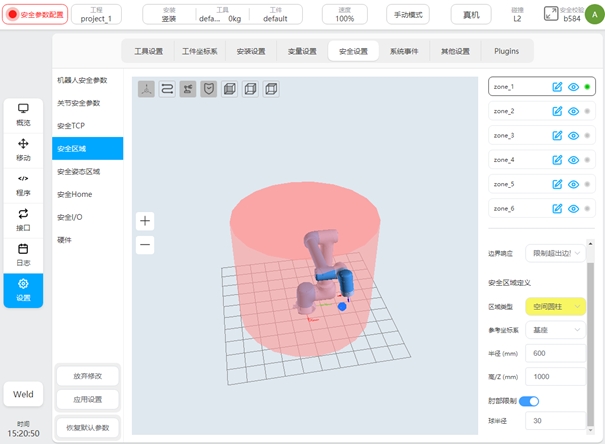
Task: Click the zoom out minus button
Action: 146,244
